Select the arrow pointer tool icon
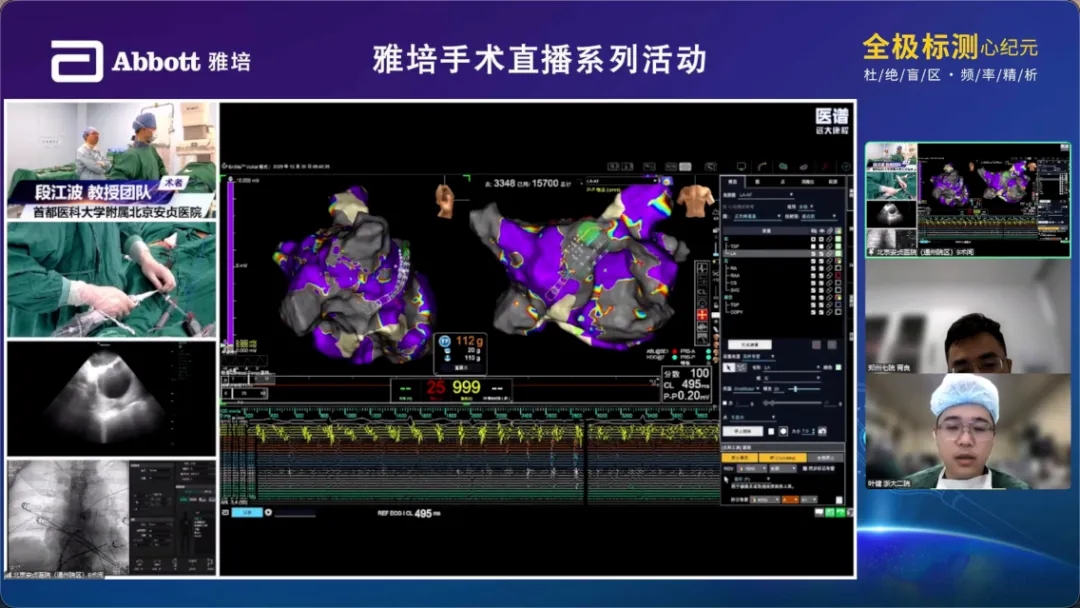Viewport: 1080px width, 608px height. point(728,367)
